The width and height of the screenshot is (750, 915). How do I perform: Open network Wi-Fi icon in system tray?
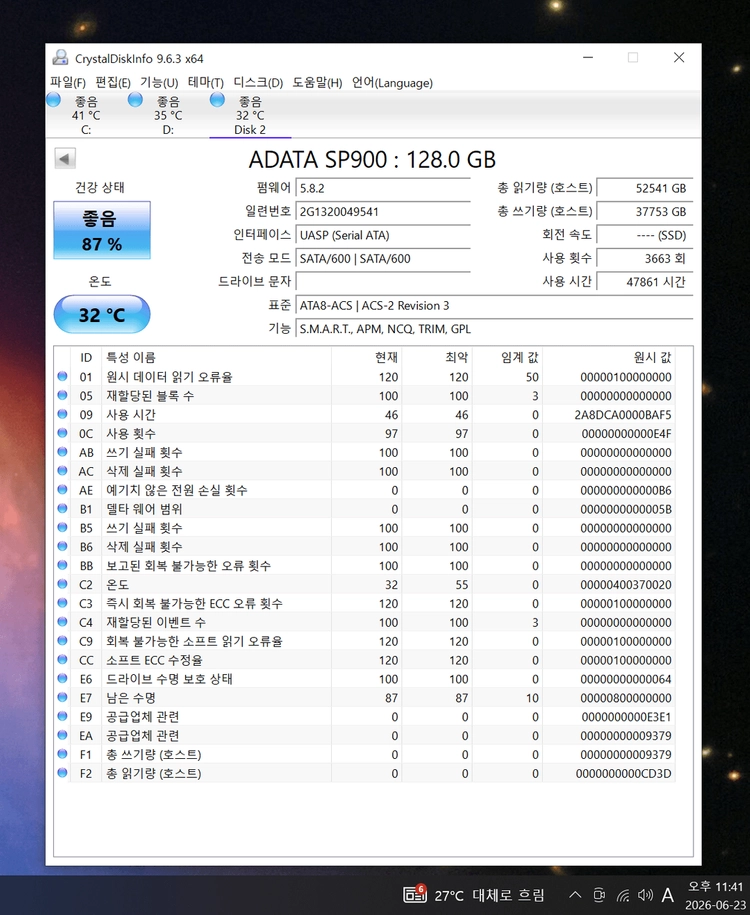pos(623,895)
